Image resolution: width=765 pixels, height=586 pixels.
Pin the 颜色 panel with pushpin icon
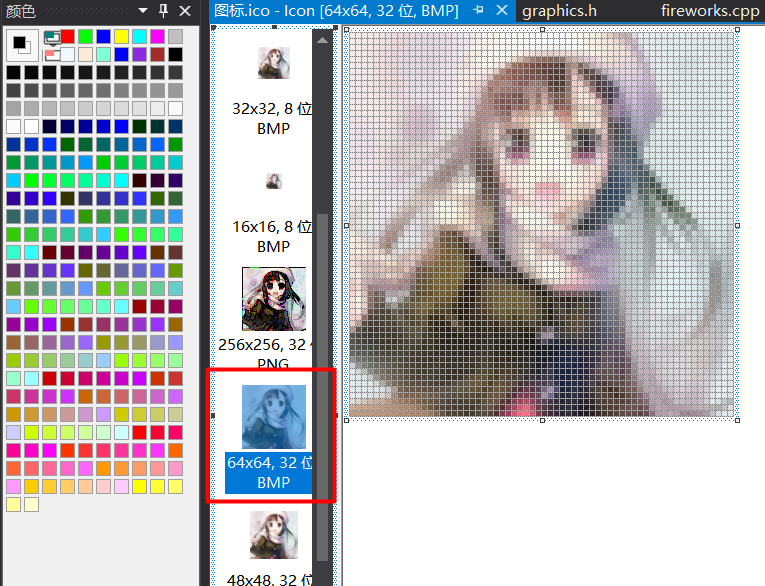(x=163, y=10)
